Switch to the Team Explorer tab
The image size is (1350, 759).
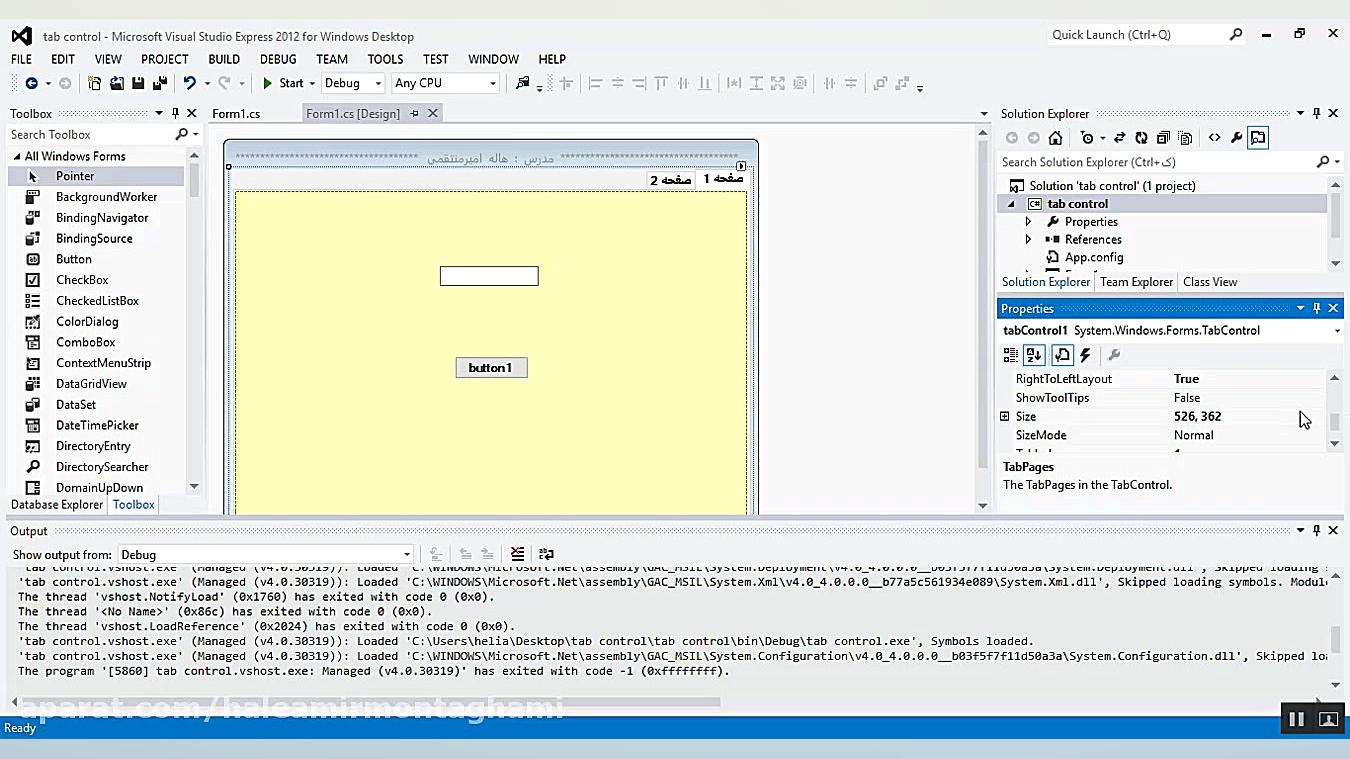coord(1136,282)
